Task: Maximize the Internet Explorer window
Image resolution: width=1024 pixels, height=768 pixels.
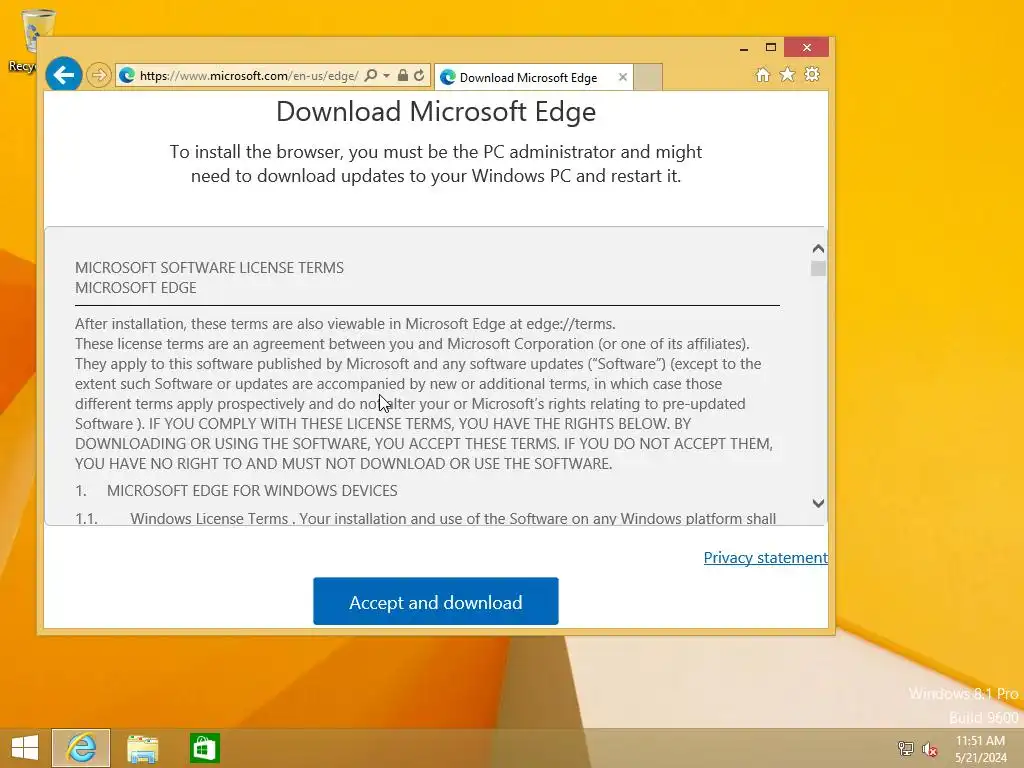Action: pyautogui.click(x=771, y=48)
